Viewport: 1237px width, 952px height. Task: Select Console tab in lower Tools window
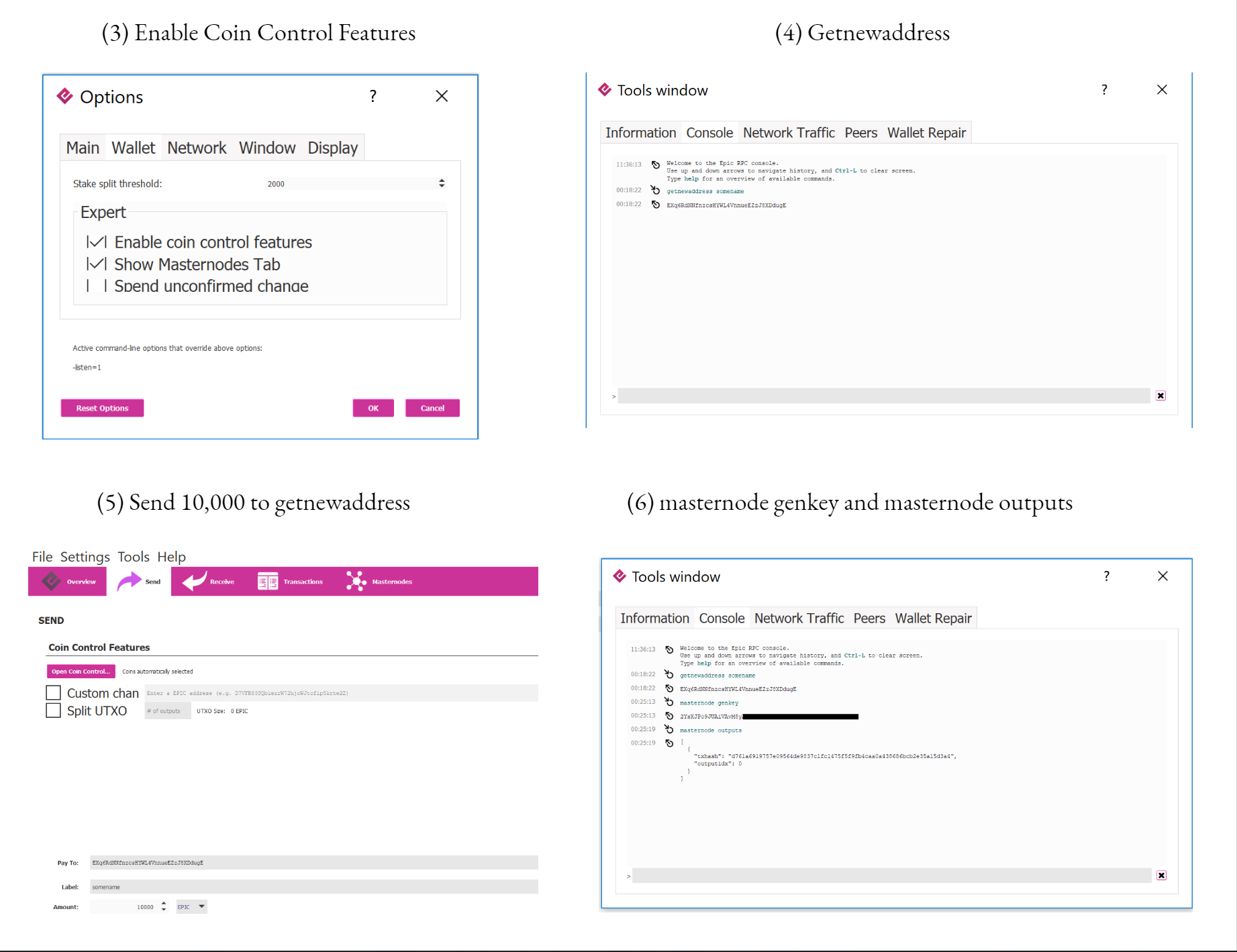click(722, 619)
